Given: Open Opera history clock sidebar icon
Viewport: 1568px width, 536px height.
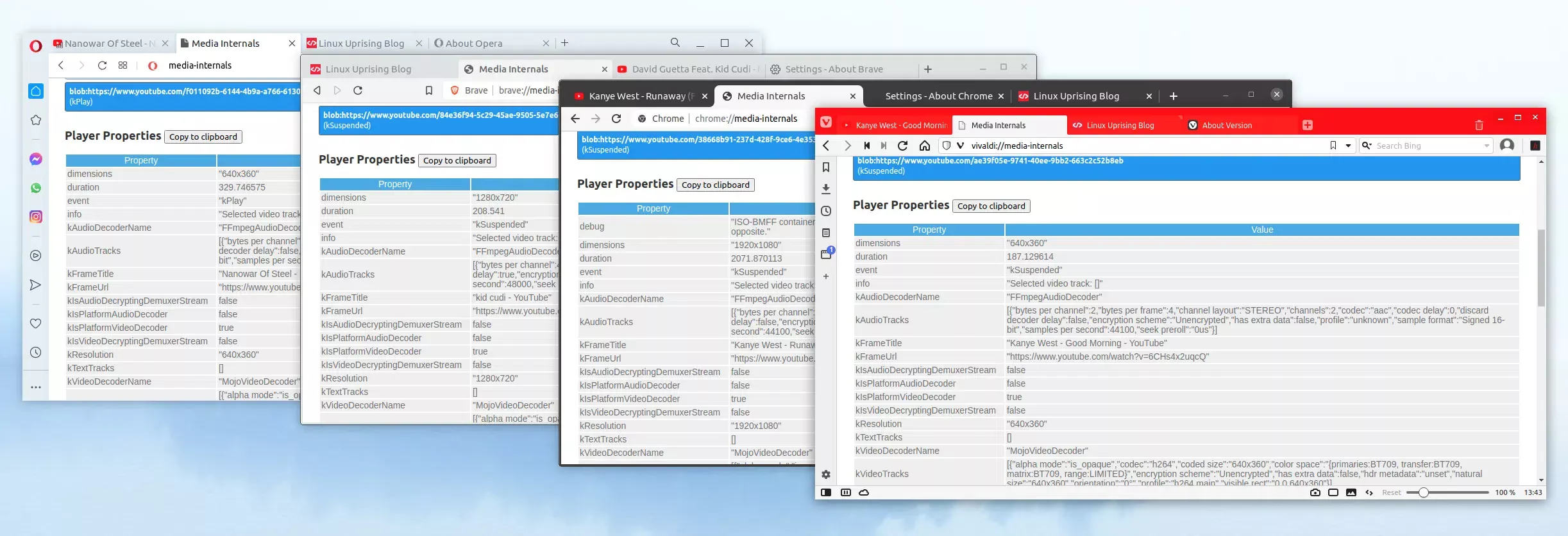Looking at the screenshot, I should [x=36, y=353].
